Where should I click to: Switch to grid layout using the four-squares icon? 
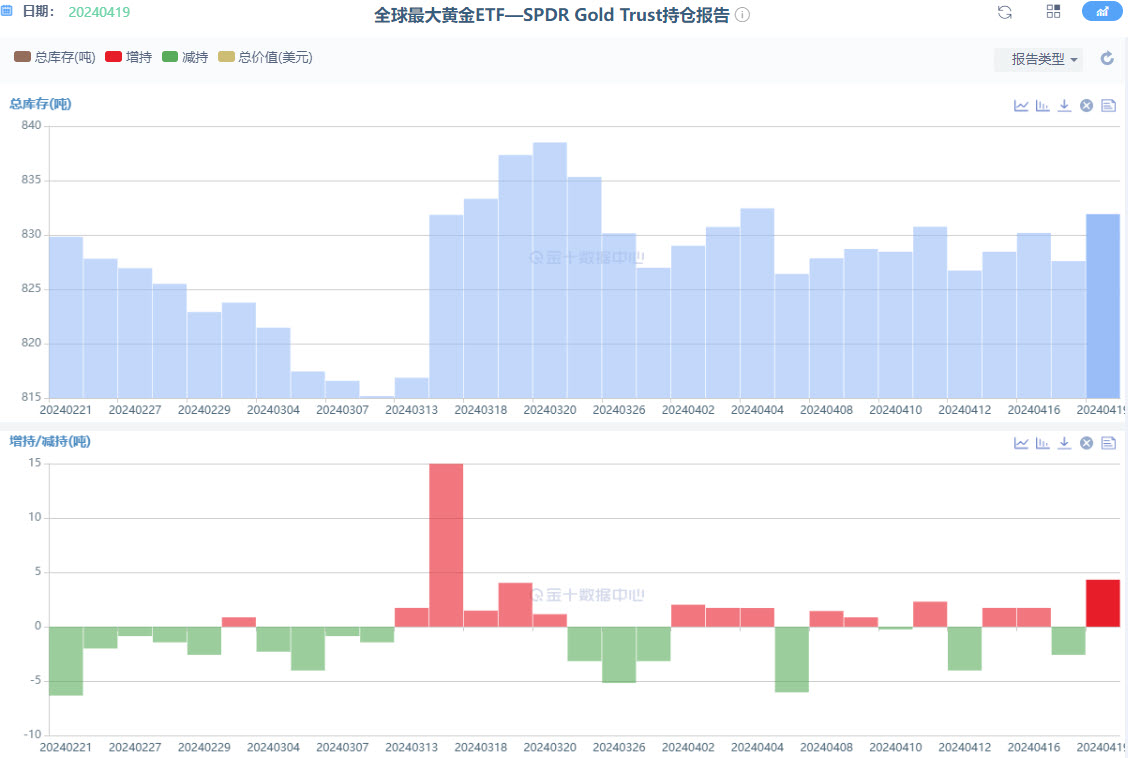pos(1053,12)
